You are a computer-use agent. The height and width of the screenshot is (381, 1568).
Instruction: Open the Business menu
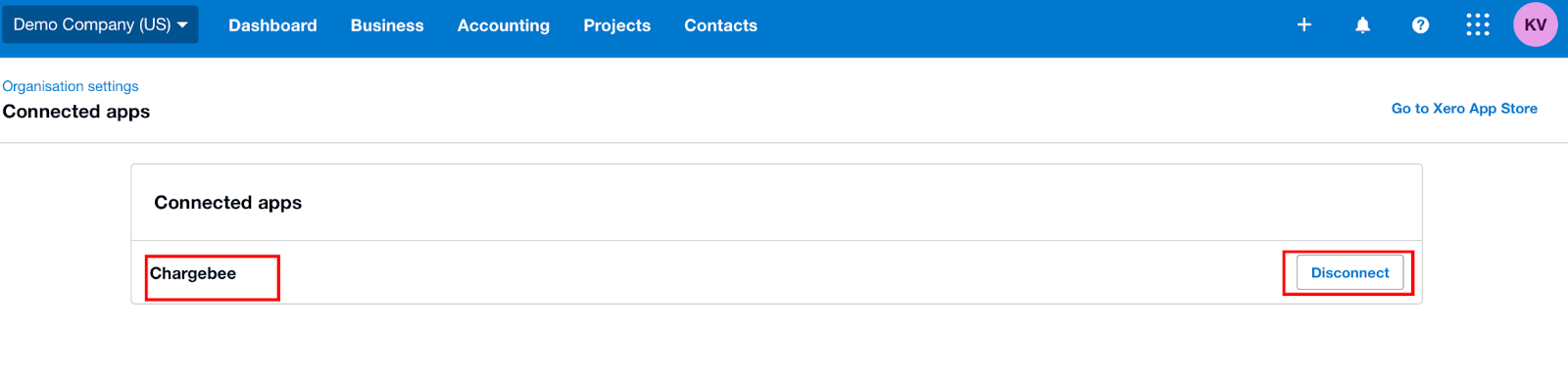pos(387,25)
